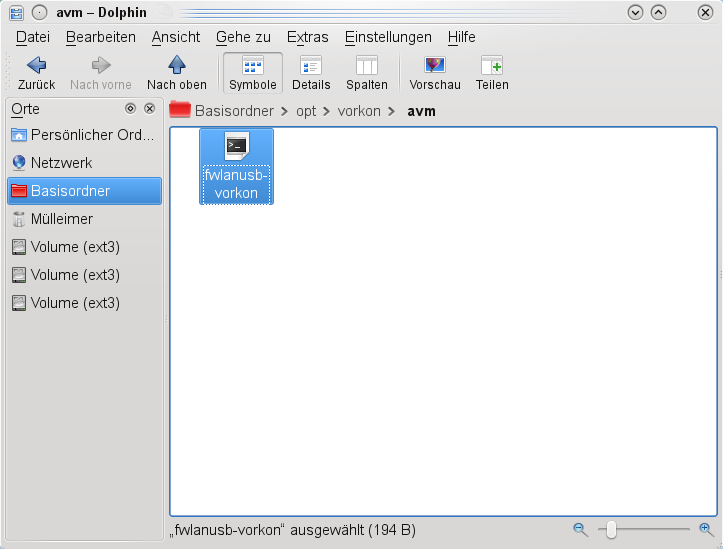Click the status bar selection text

(x=293, y=530)
